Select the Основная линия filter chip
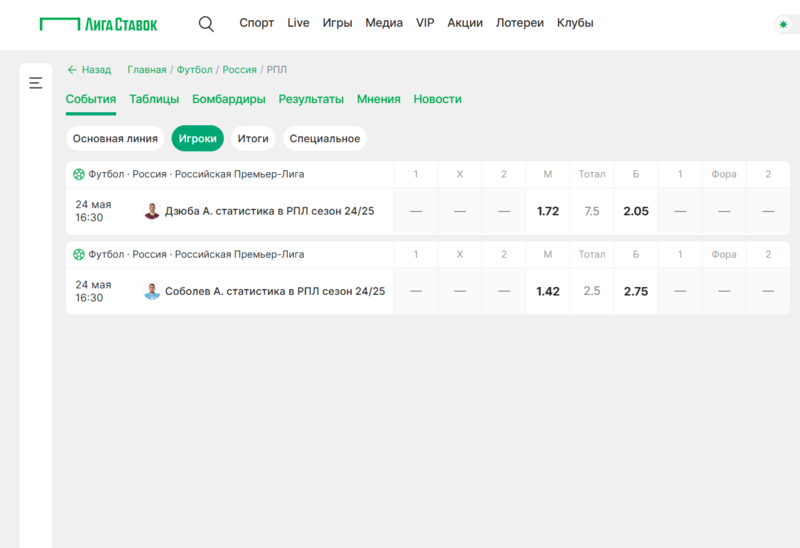This screenshot has width=800, height=548. 115,139
